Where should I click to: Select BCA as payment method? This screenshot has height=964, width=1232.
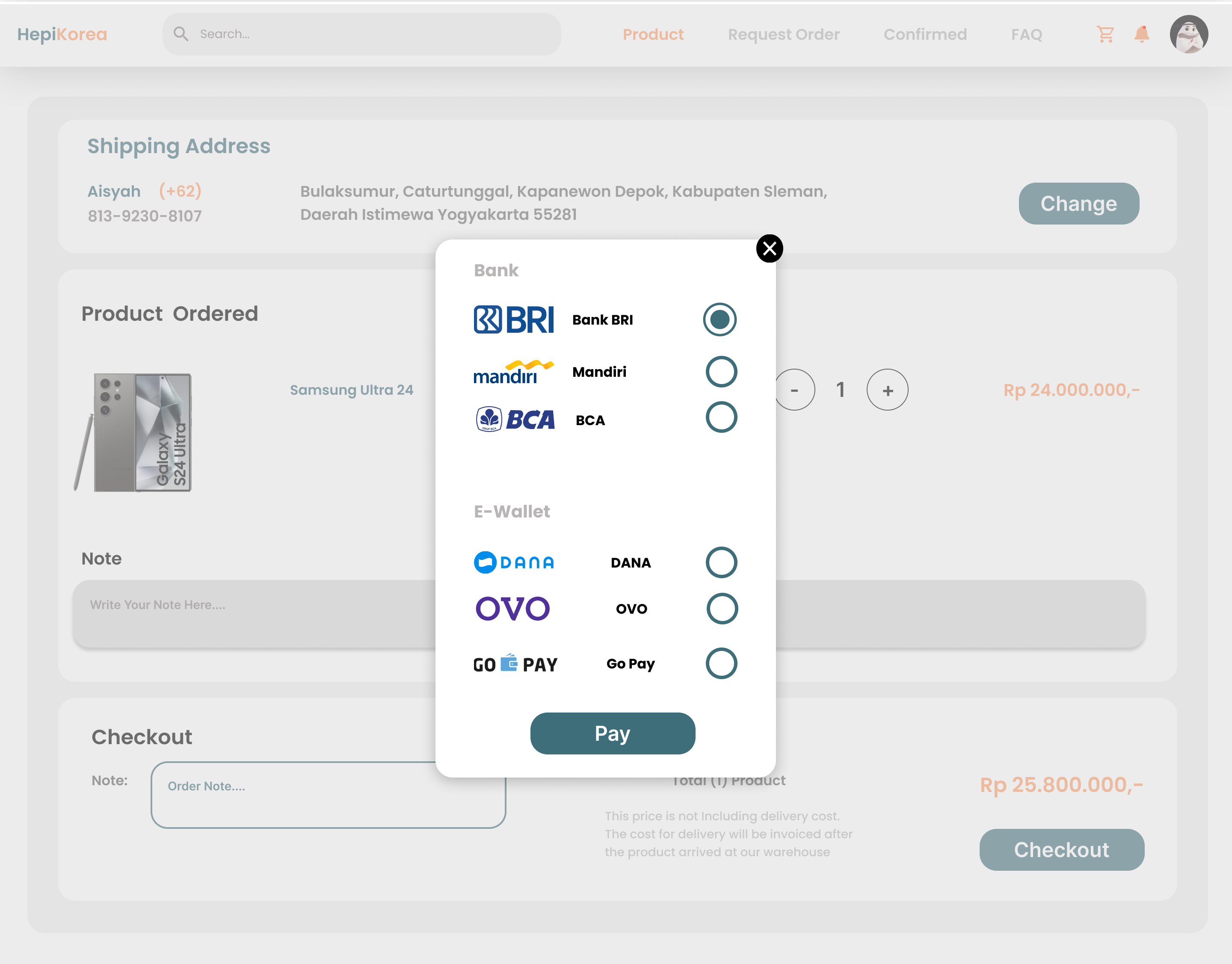[721, 418]
